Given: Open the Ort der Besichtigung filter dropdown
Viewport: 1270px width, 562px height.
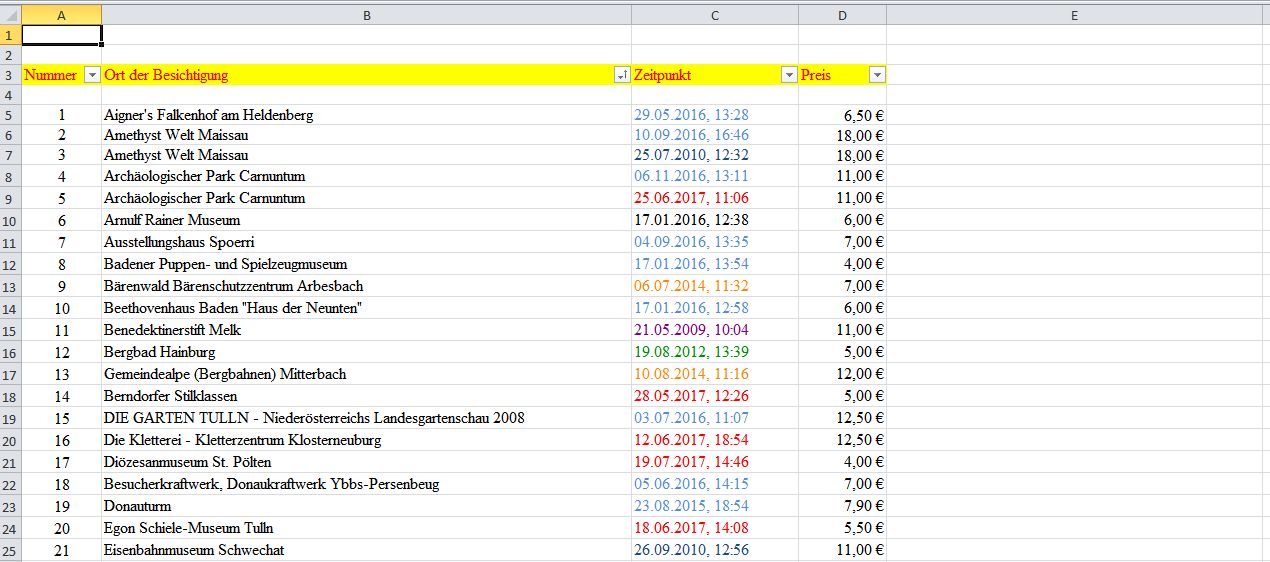Looking at the screenshot, I should (x=622, y=75).
